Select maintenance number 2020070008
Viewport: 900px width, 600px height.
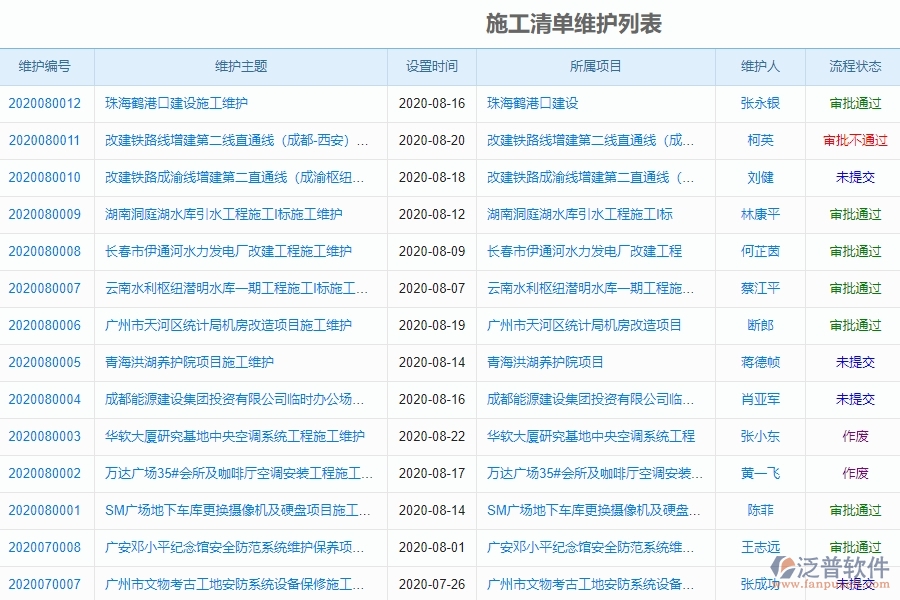click(45, 547)
